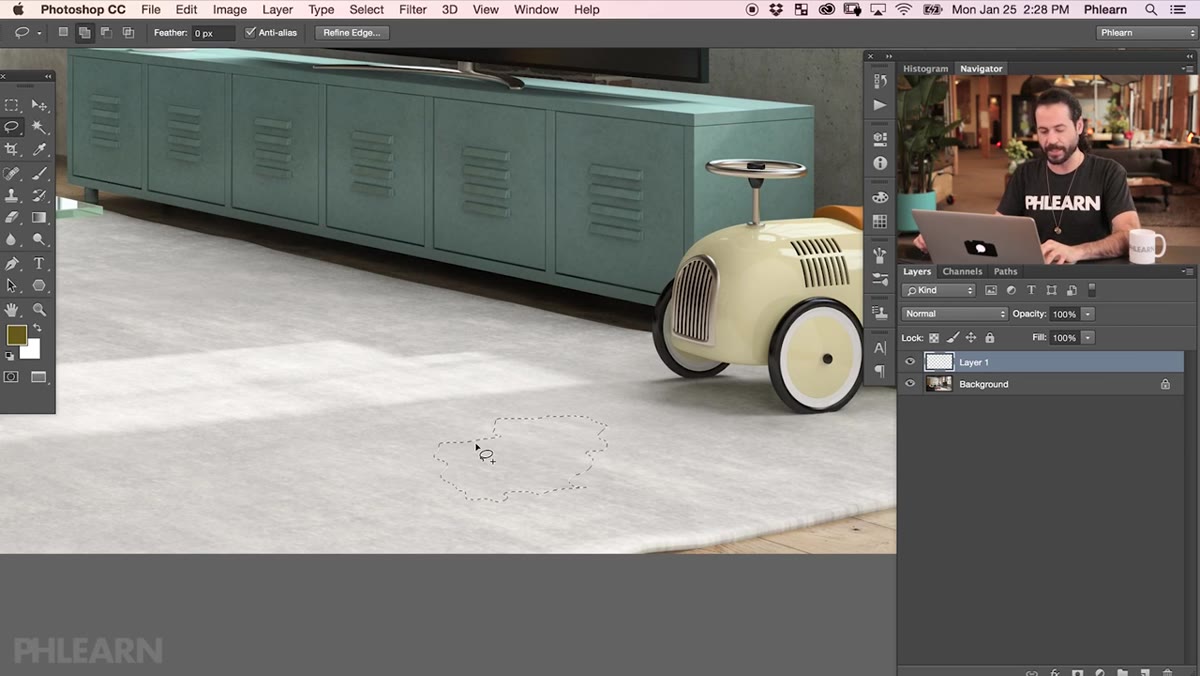The image size is (1200, 676).
Task: Select the Clone Stamp tool
Action: tap(12, 196)
